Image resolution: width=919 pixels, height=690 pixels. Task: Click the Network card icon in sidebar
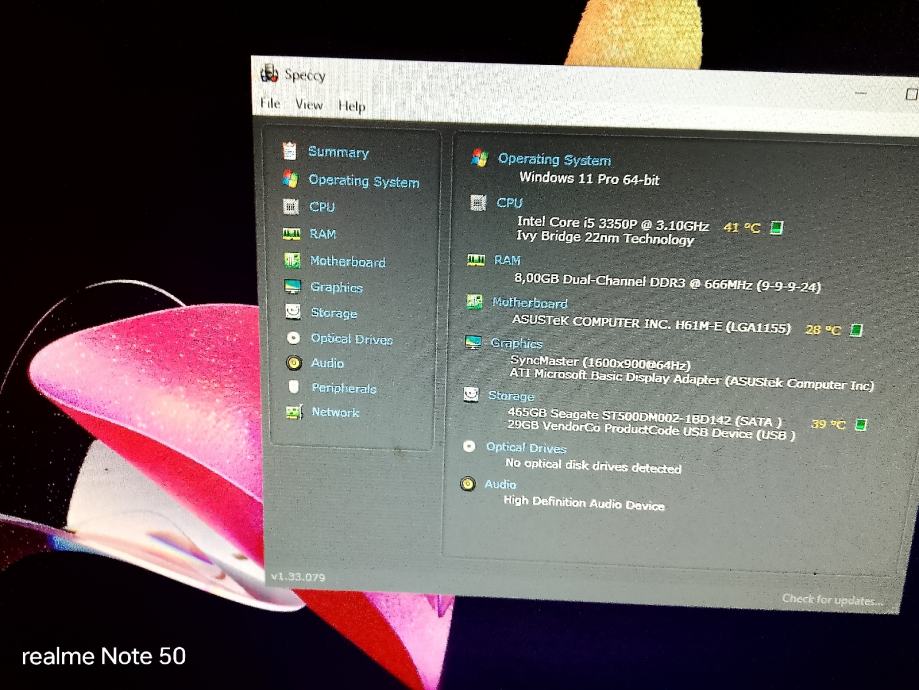click(294, 412)
